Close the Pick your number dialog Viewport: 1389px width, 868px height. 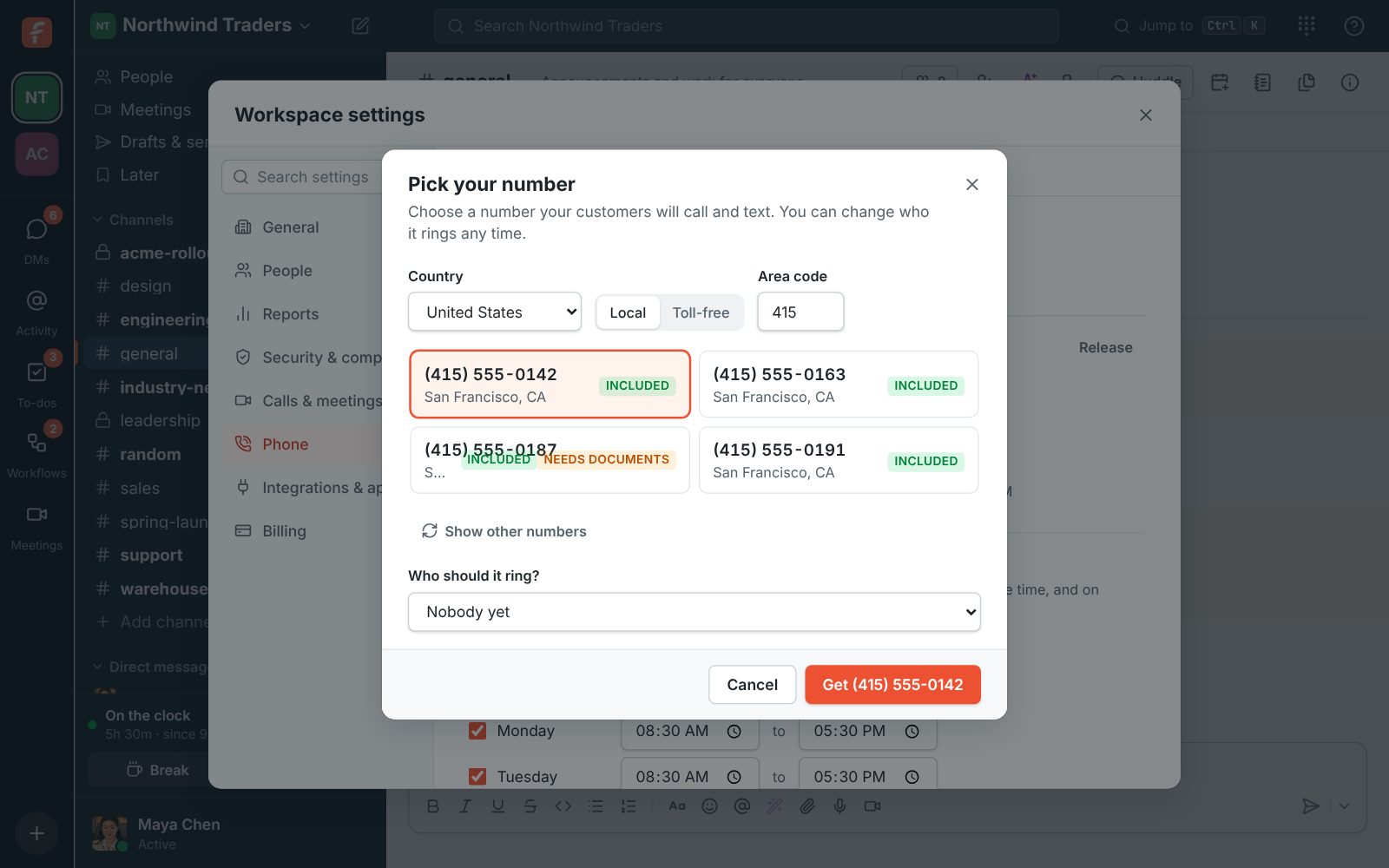point(972,184)
